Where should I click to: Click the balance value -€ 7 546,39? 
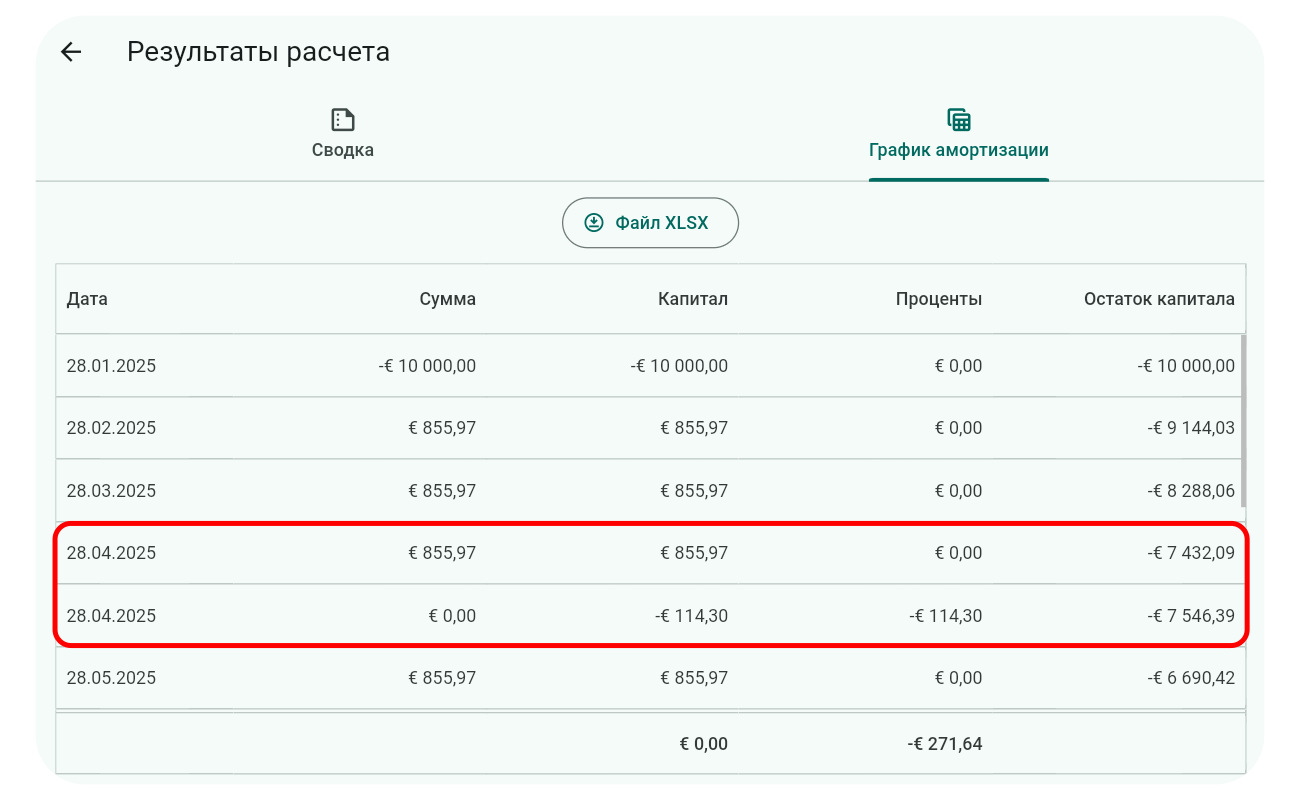pyautogui.click(x=1191, y=616)
